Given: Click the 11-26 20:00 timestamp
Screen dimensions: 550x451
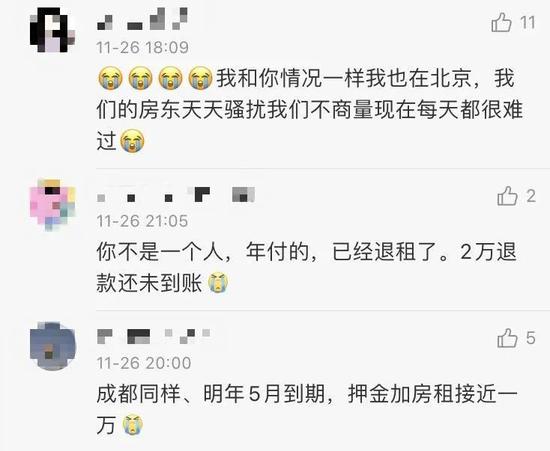Looking at the screenshot, I should coord(144,363).
